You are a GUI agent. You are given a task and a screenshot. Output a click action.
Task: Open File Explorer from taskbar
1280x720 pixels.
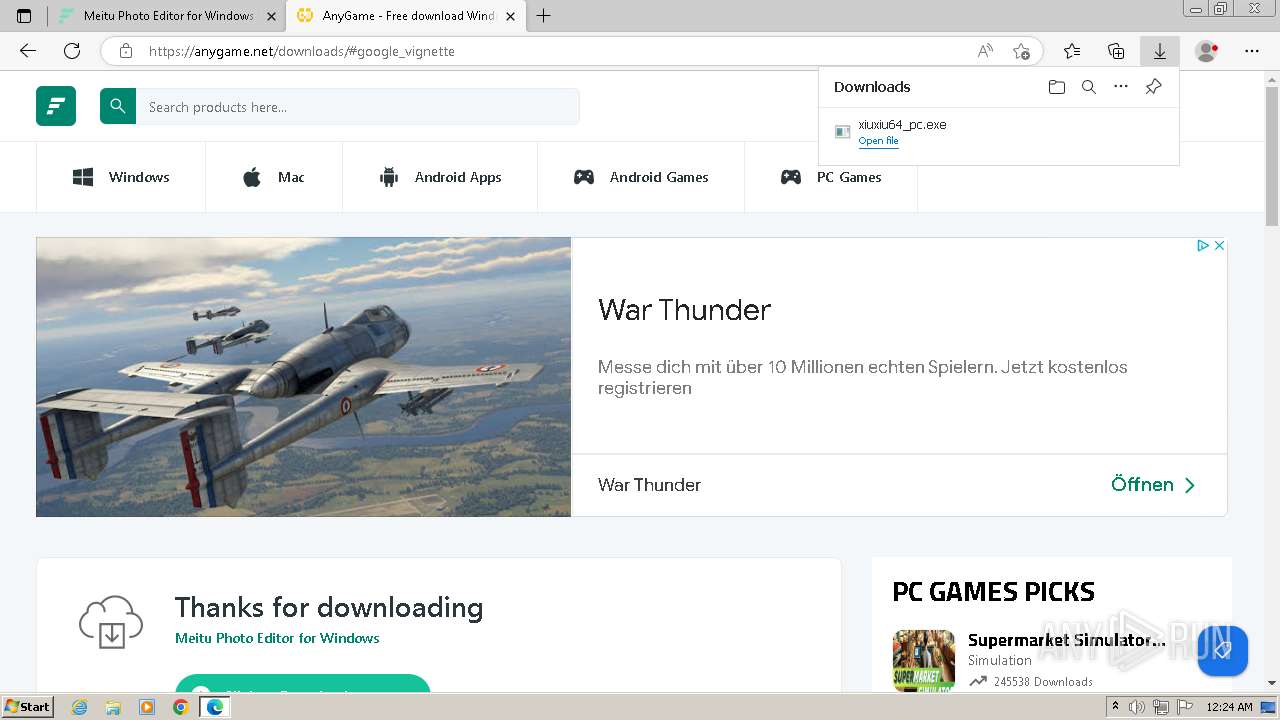click(x=113, y=707)
